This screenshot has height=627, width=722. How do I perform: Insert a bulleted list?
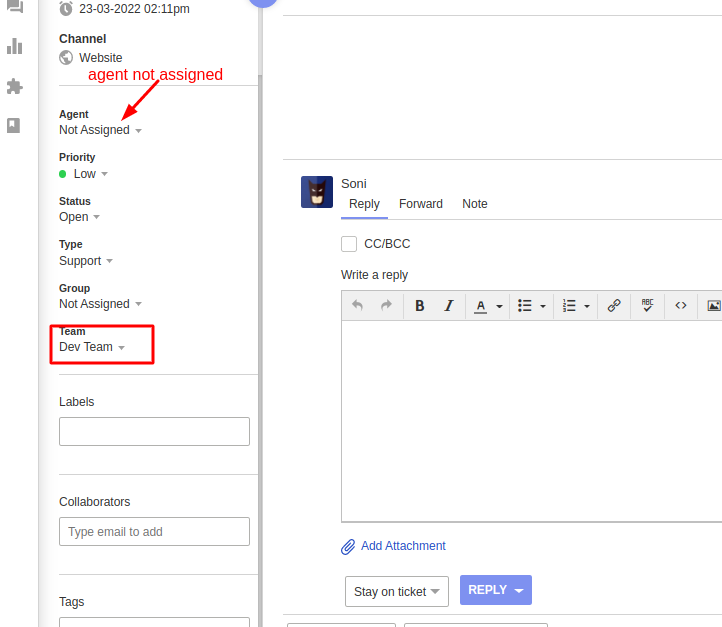pos(524,306)
